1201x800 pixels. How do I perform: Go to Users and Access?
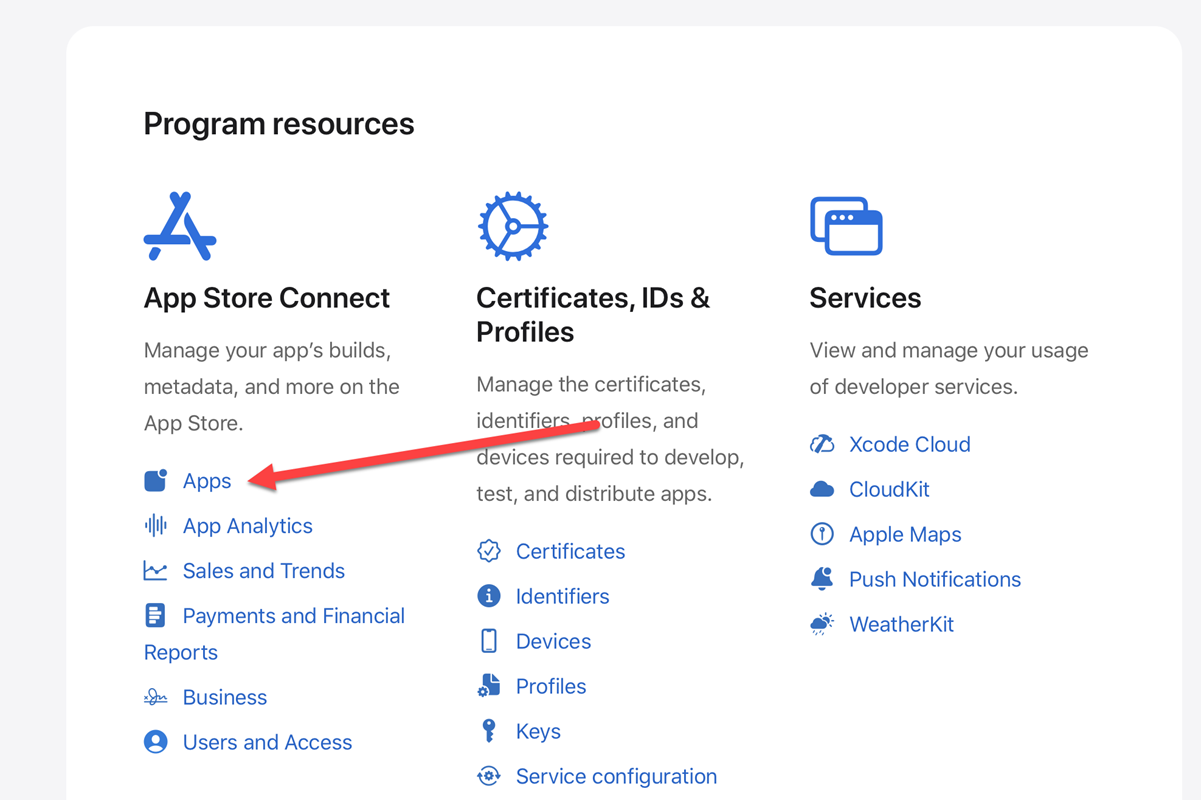tap(268, 742)
